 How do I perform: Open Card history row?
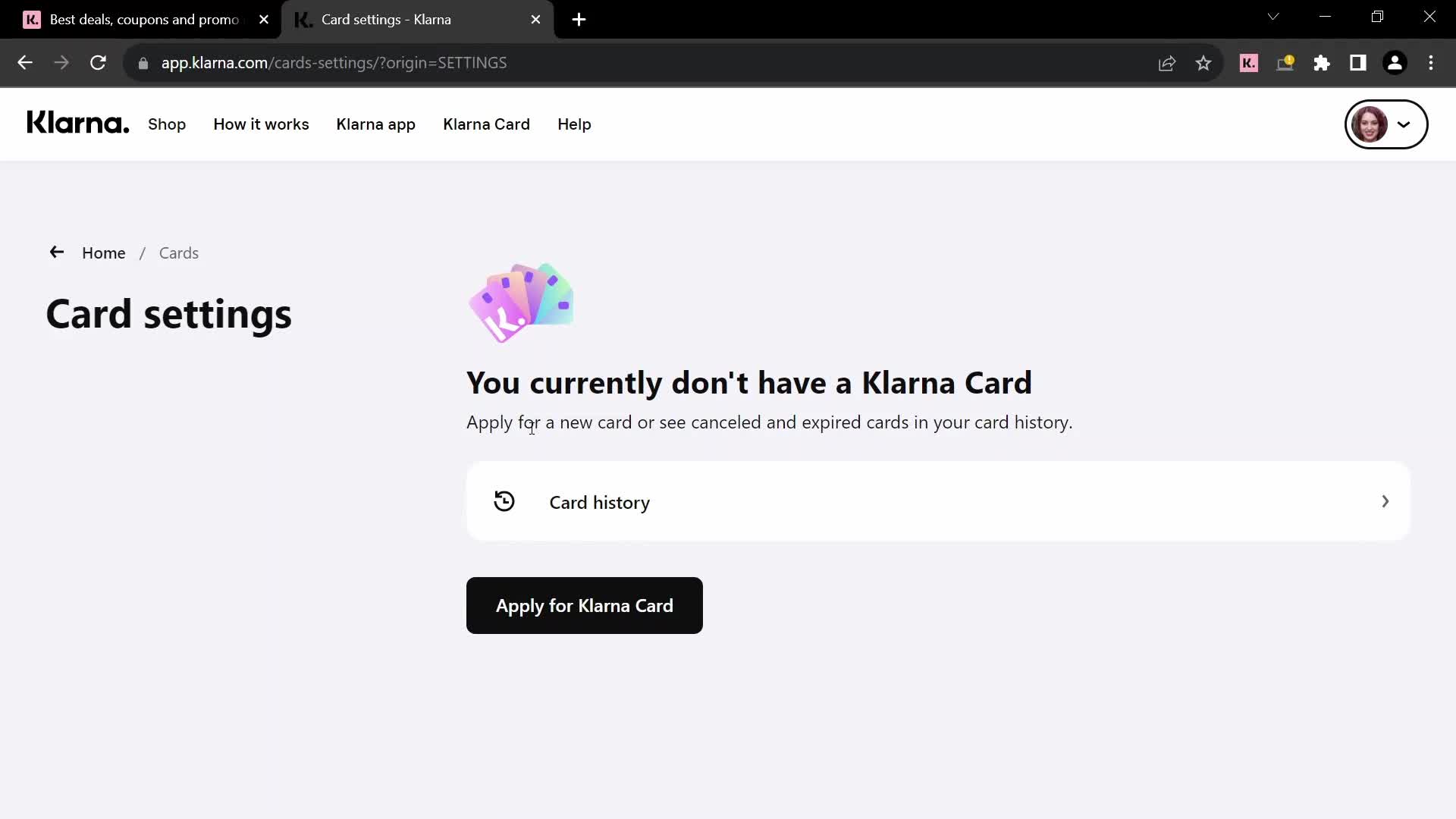coord(938,501)
